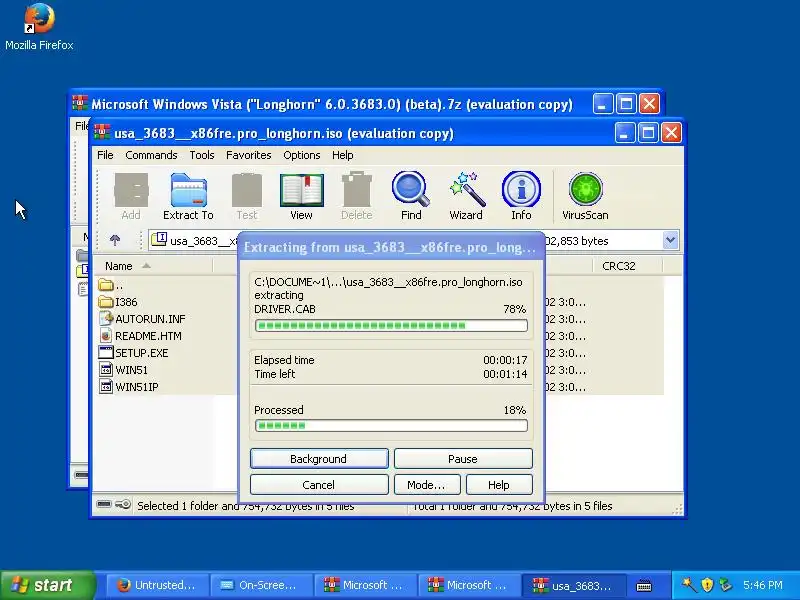Select WIN51 file icon
800x600 pixels.
pos(106,369)
